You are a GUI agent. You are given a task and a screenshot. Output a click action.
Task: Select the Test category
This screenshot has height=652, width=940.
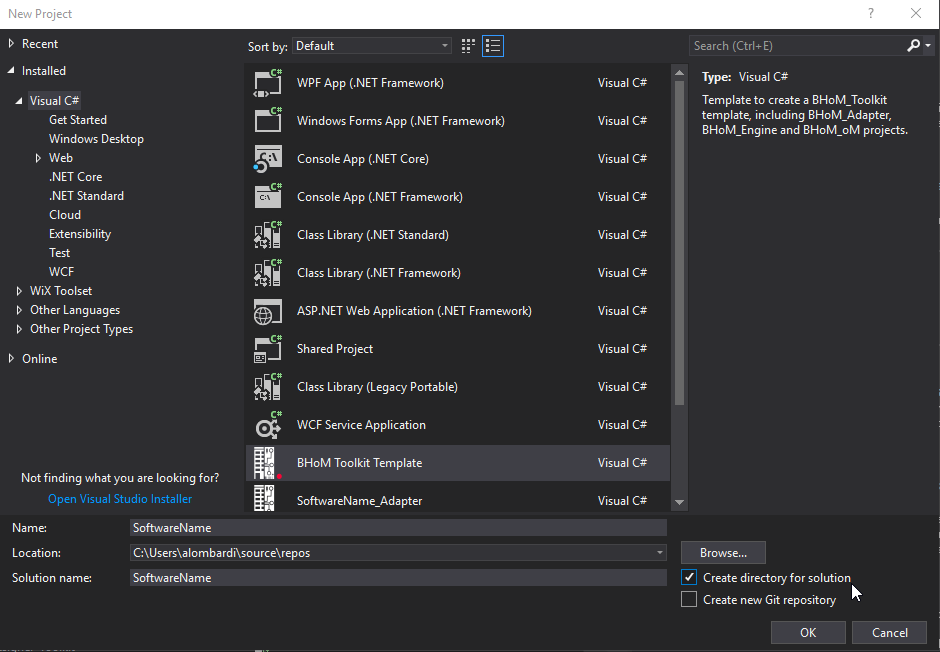coord(59,253)
